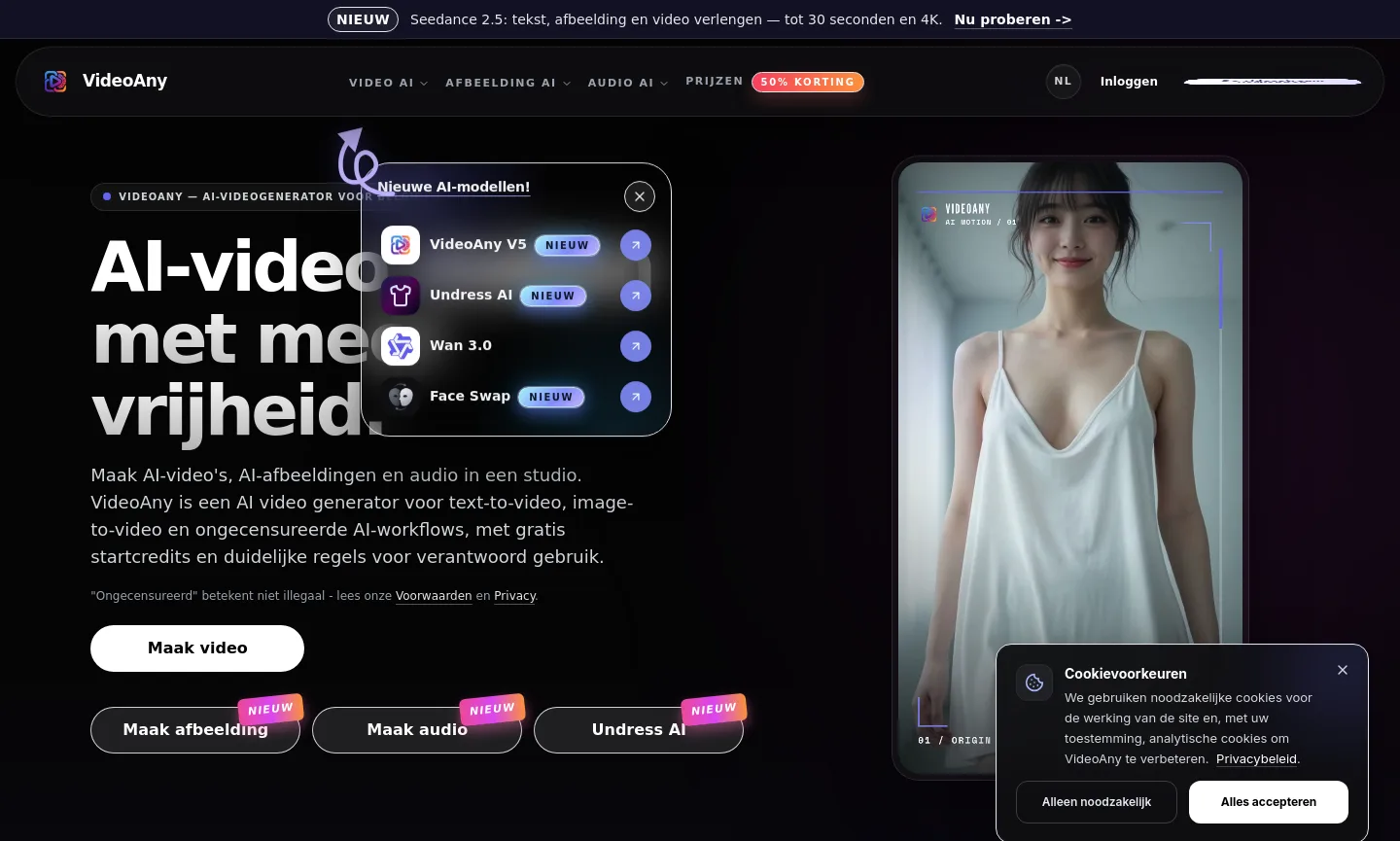Click the VideoAny logo icon
Screen dimensions: 1400x841
pyautogui.click(x=55, y=81)
